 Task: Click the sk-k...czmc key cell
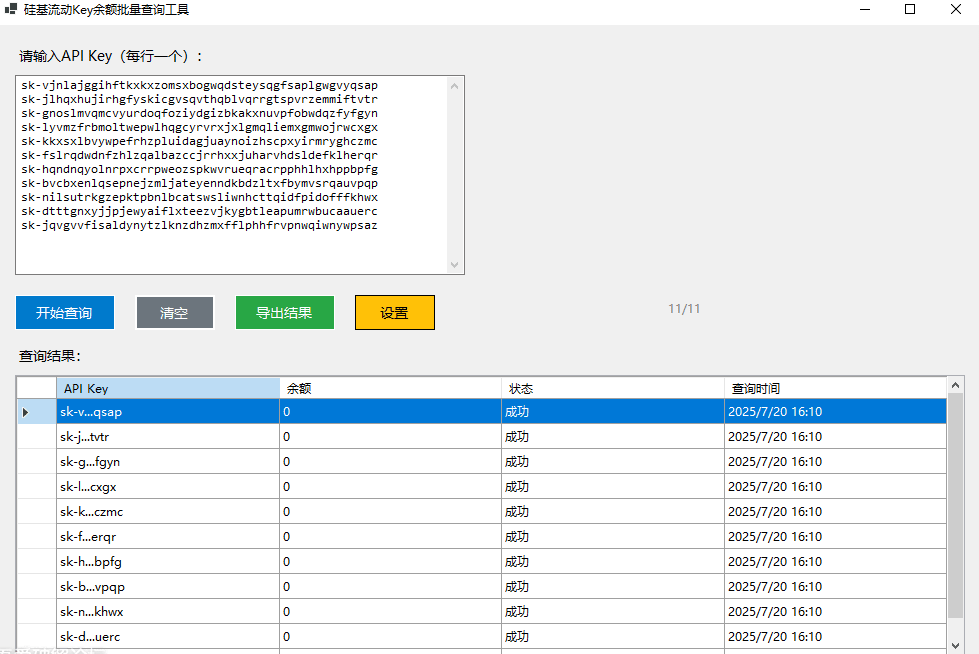point(168,512)
